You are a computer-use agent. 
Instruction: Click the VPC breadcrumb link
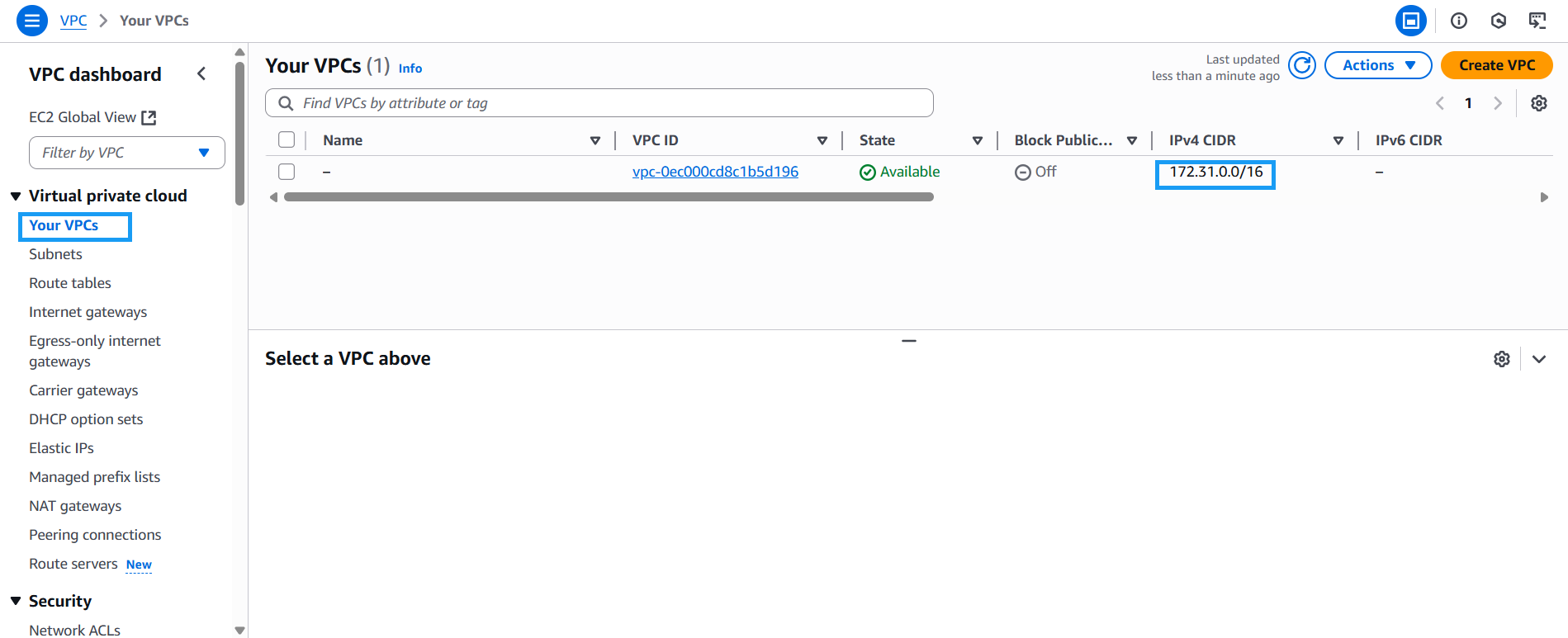[x=73, y=21]
